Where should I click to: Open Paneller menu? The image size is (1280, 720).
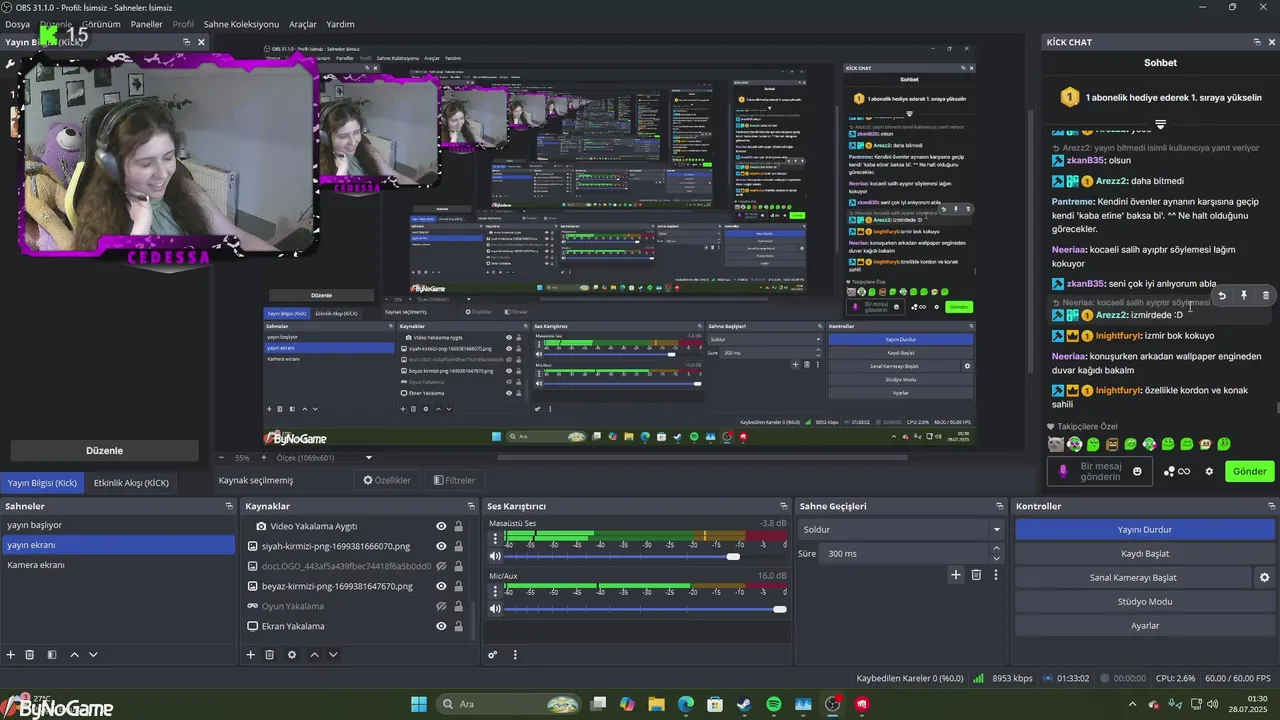pyautogui.click(x=146, y=24)
